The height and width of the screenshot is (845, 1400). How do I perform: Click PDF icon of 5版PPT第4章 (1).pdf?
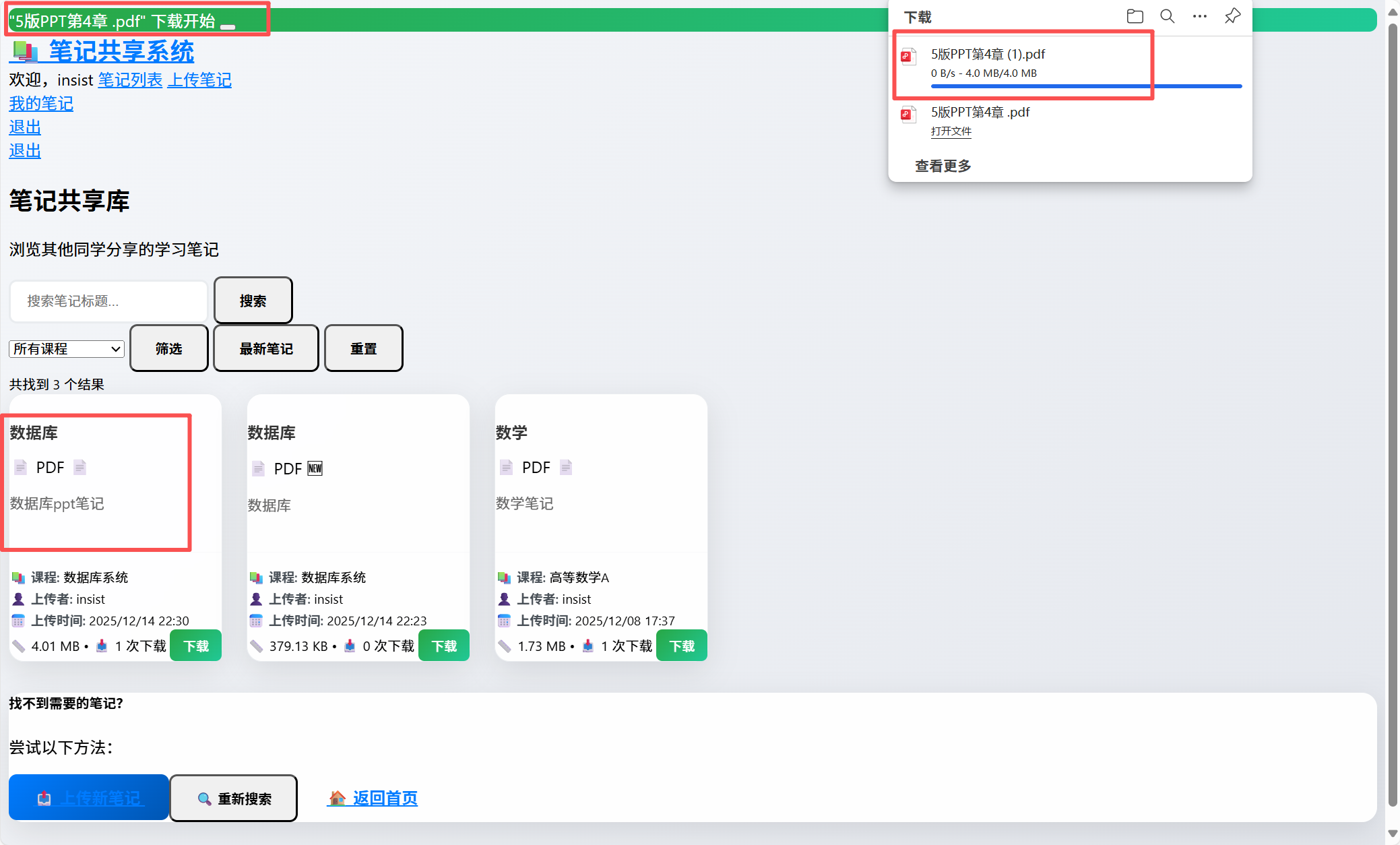[908, 57]
